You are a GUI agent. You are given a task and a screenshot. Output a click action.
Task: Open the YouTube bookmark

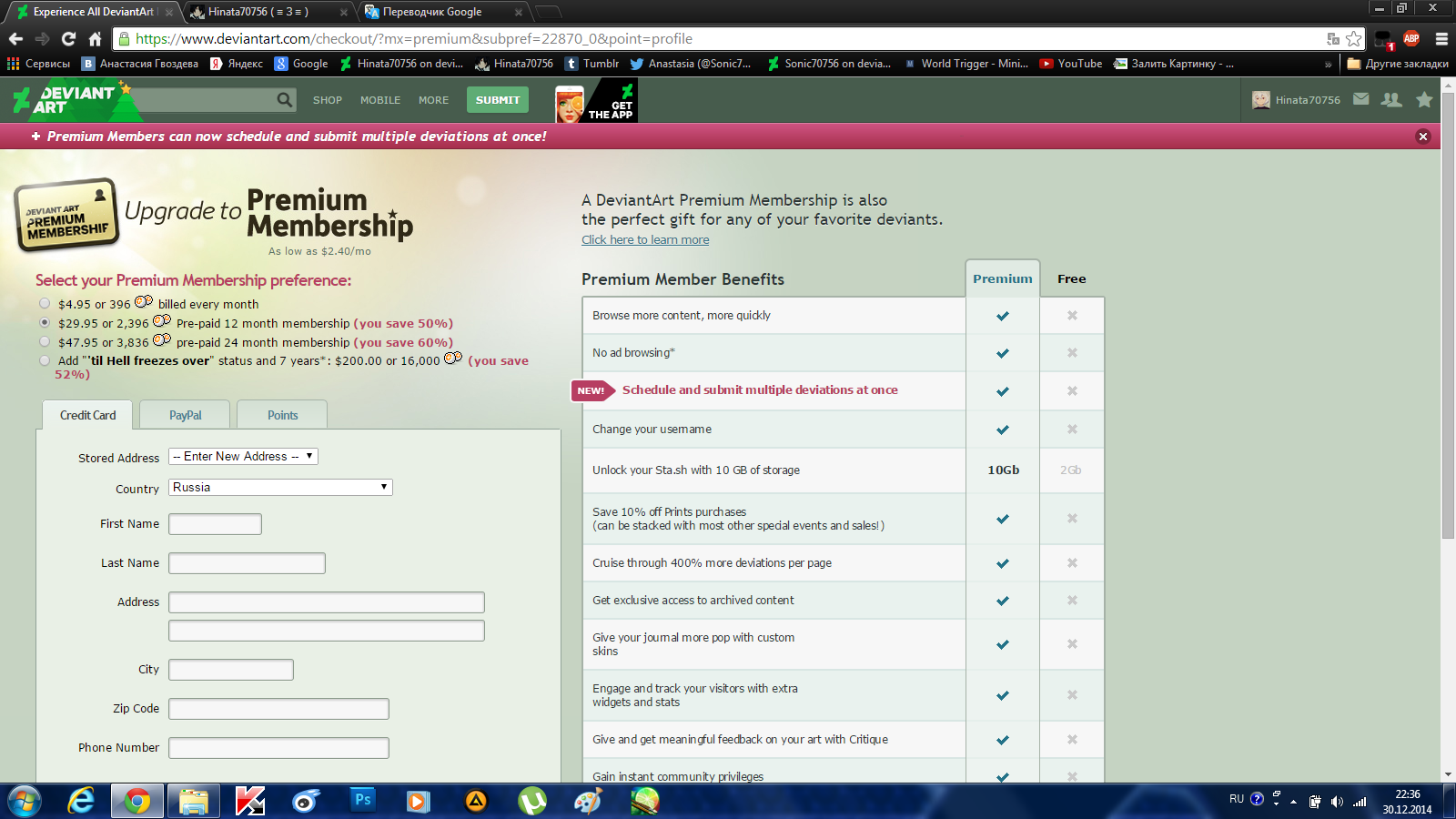pos(1071,64)
